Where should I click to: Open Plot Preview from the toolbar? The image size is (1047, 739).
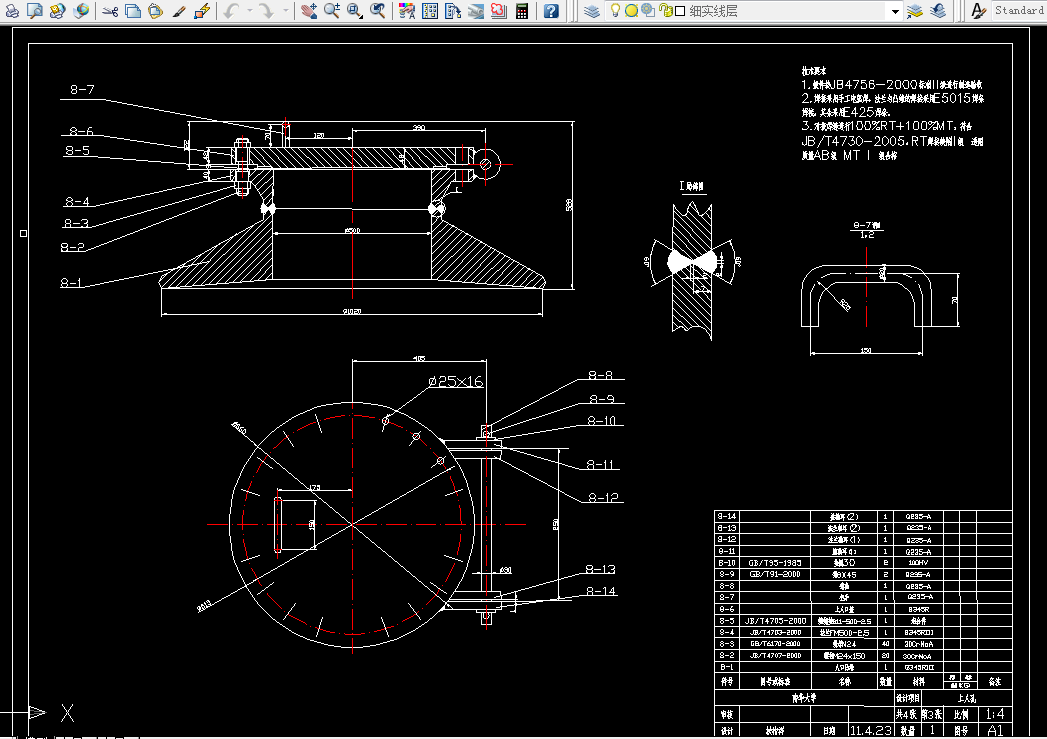click(35, 11)
